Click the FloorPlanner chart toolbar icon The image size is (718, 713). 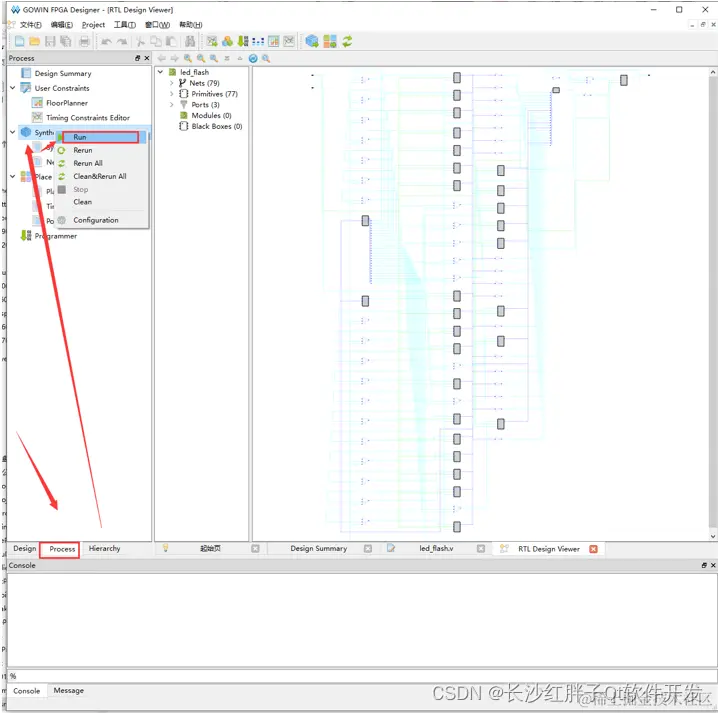tap(274, 42)
